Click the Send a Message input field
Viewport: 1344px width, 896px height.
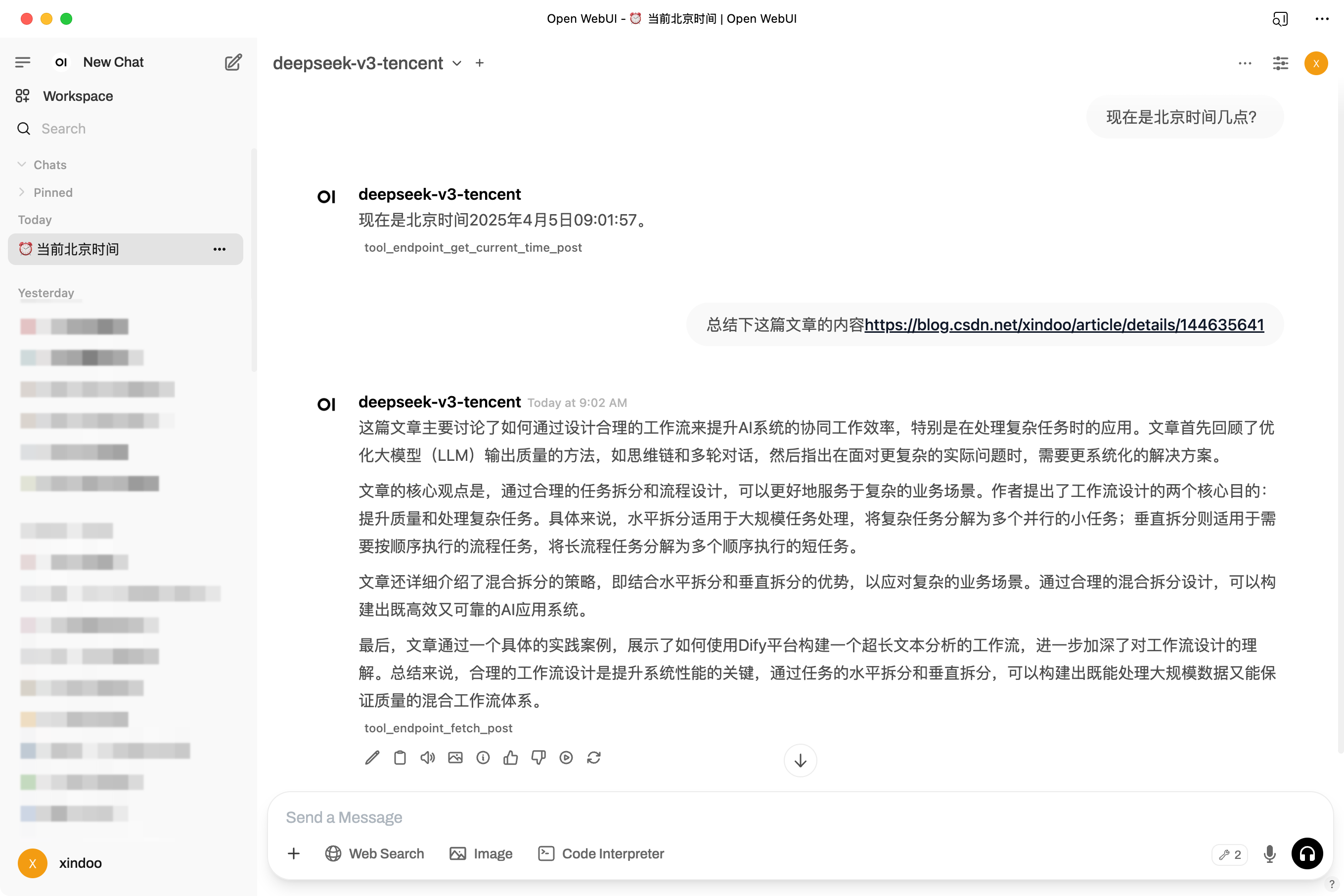(743, 818)
